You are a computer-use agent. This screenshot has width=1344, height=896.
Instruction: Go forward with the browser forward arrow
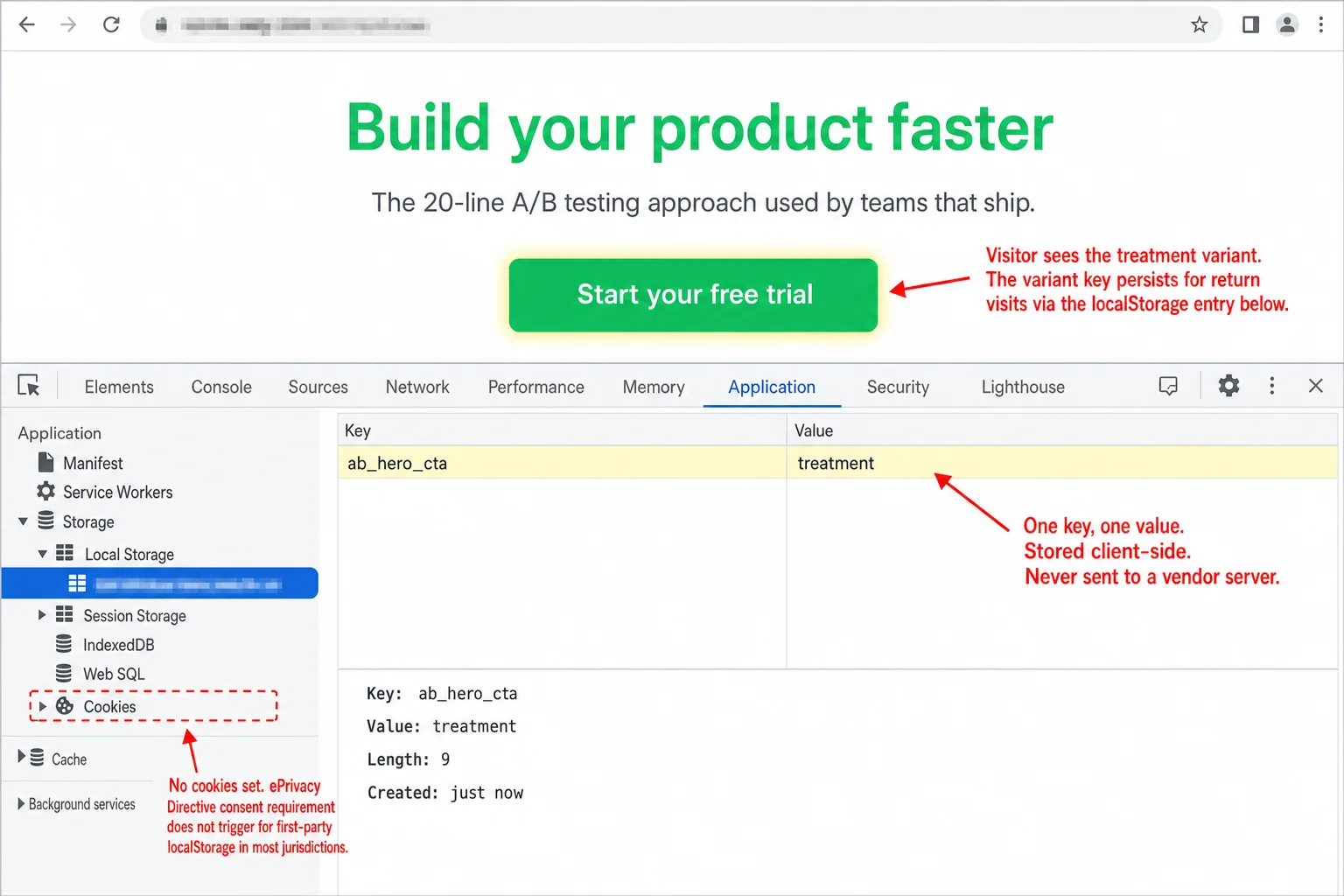(x=68, y=24)
